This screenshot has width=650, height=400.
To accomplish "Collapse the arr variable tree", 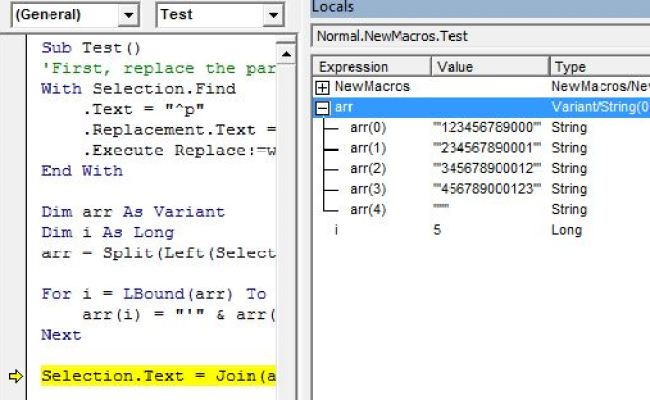I will coord(322,108).
